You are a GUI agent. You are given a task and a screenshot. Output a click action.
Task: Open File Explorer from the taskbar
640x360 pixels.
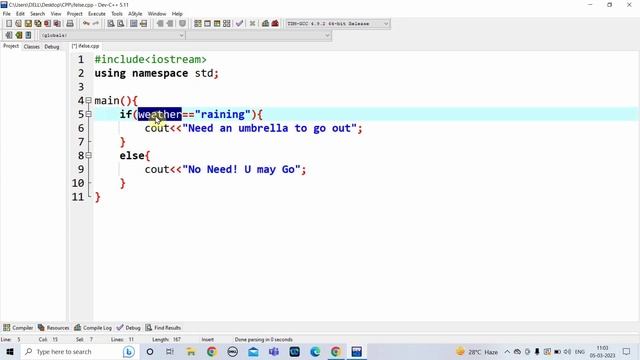pos(191,352)
